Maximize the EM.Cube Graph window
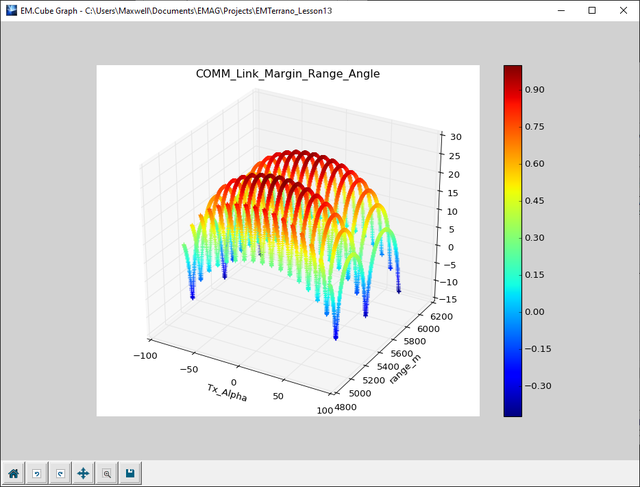 point(591,10)
